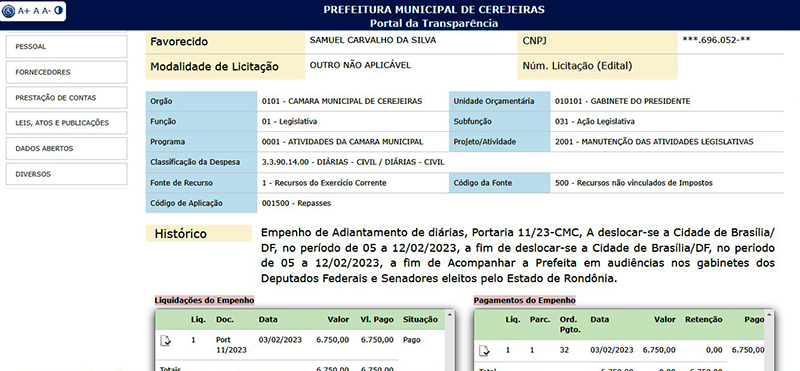Open the PESSOAL menu

pyautogui.click(x=66, y=46)
